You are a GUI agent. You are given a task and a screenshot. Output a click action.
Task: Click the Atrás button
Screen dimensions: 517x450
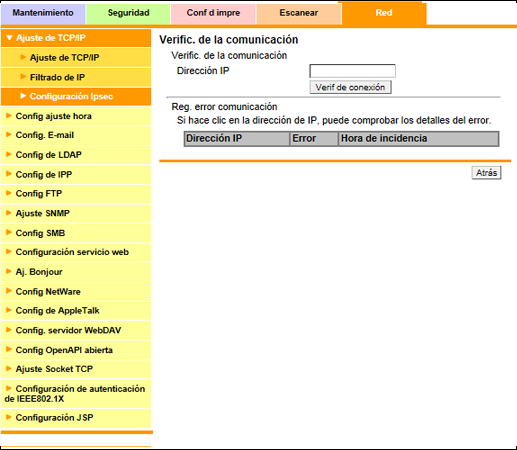pos(486,173)
